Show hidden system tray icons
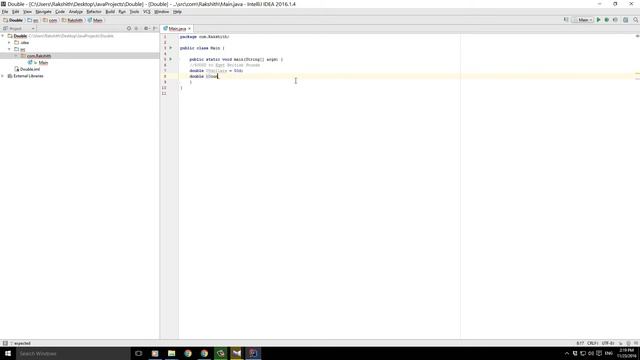 (567, 353)
